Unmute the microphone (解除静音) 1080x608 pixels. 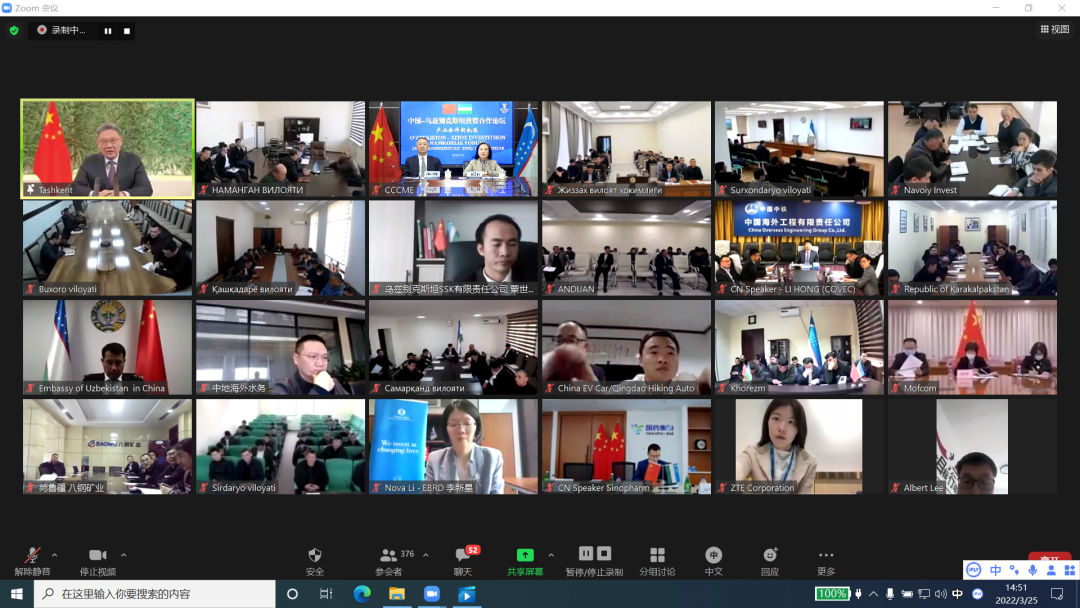tap(33, 555)
